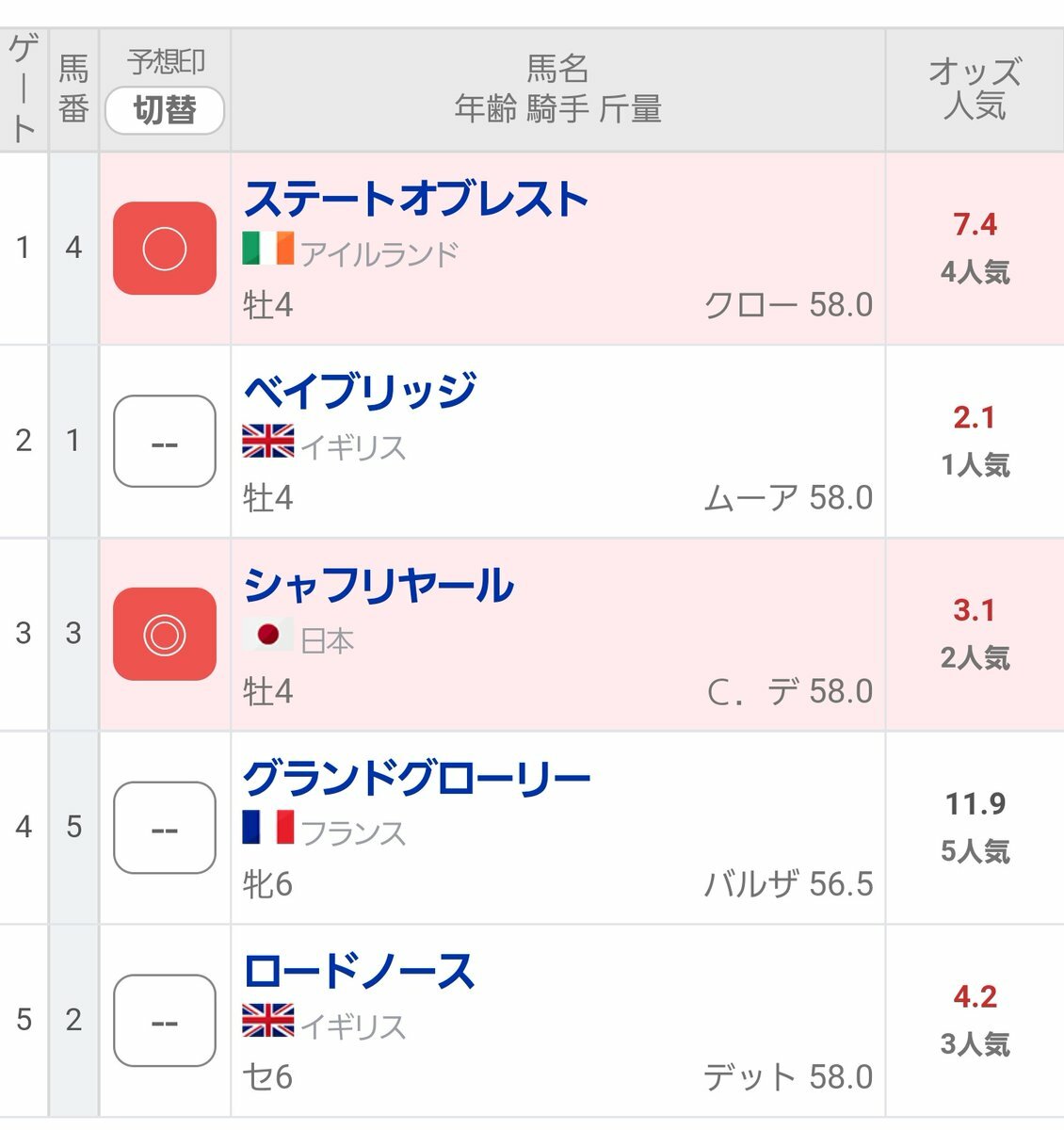This screenshot has width=1064, height=1130.
Task: Click the 切替 prediction mark switch button
Action: coord(165,110)
